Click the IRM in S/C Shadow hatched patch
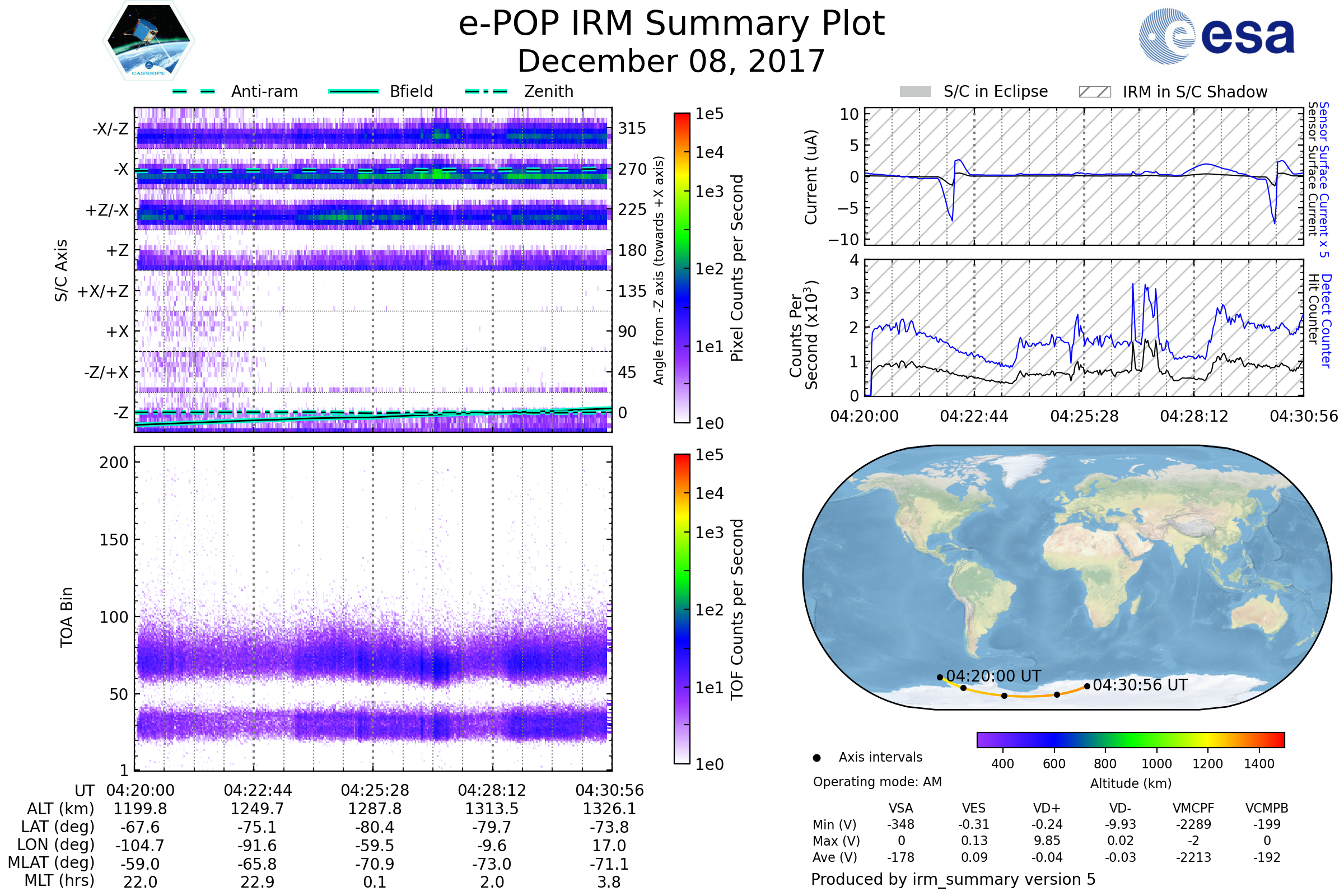Image resolution: width=1344 pixels, height=896 pixels. pyautogui.click(x=1094, y=92)
